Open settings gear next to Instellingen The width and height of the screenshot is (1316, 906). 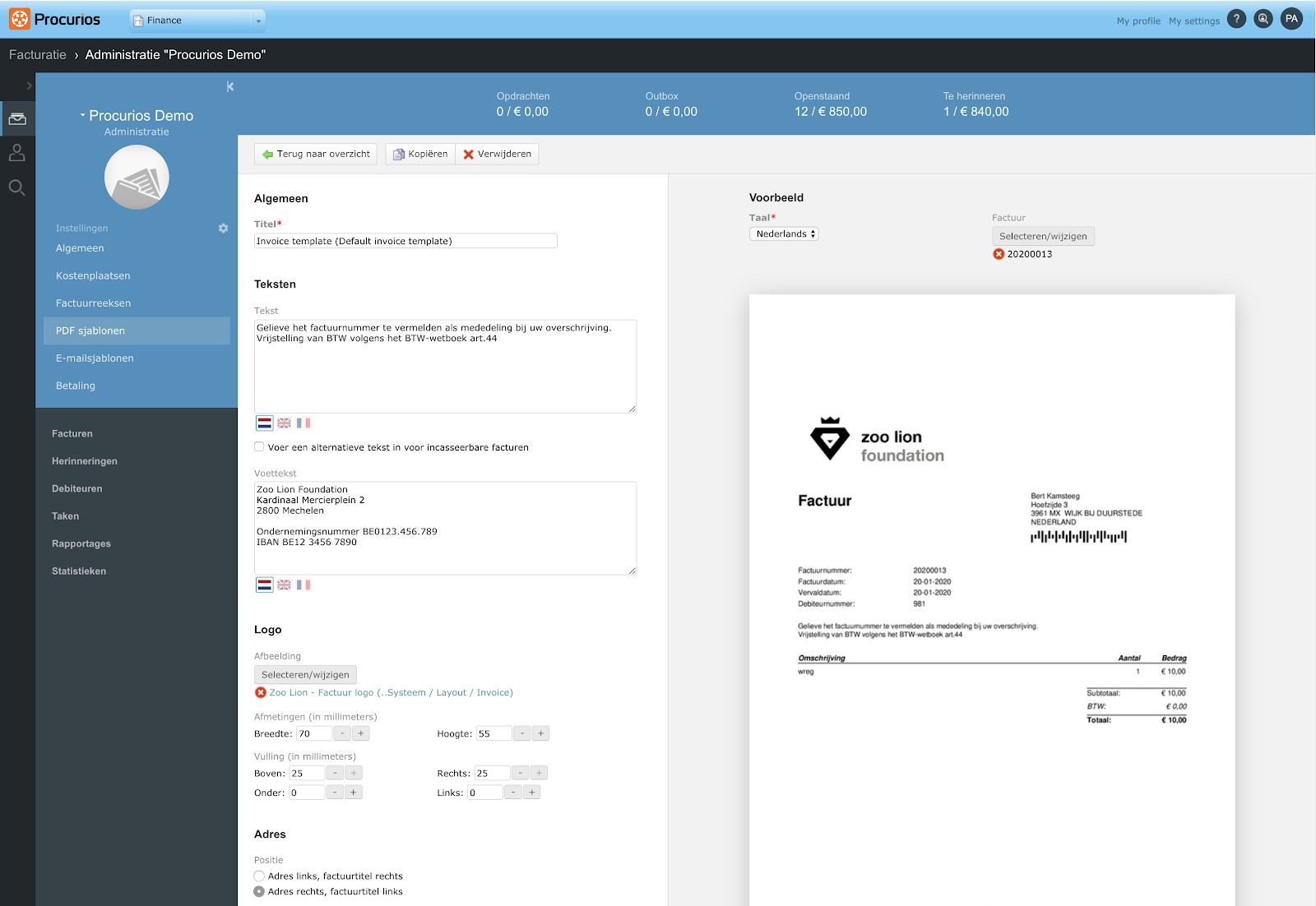pyautogui.click(x=223, y=228)
